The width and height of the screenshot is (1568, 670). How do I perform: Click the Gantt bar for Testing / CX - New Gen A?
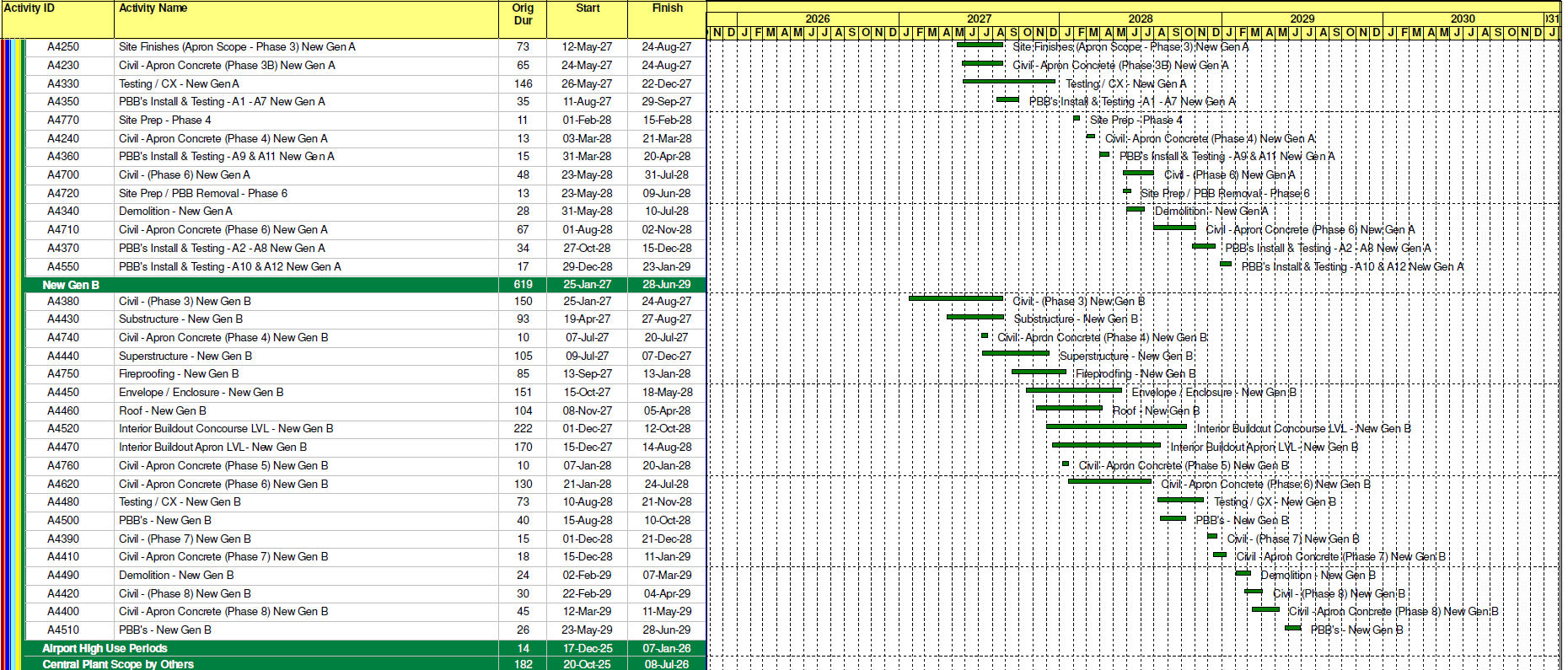click(x=1008, y=82)
